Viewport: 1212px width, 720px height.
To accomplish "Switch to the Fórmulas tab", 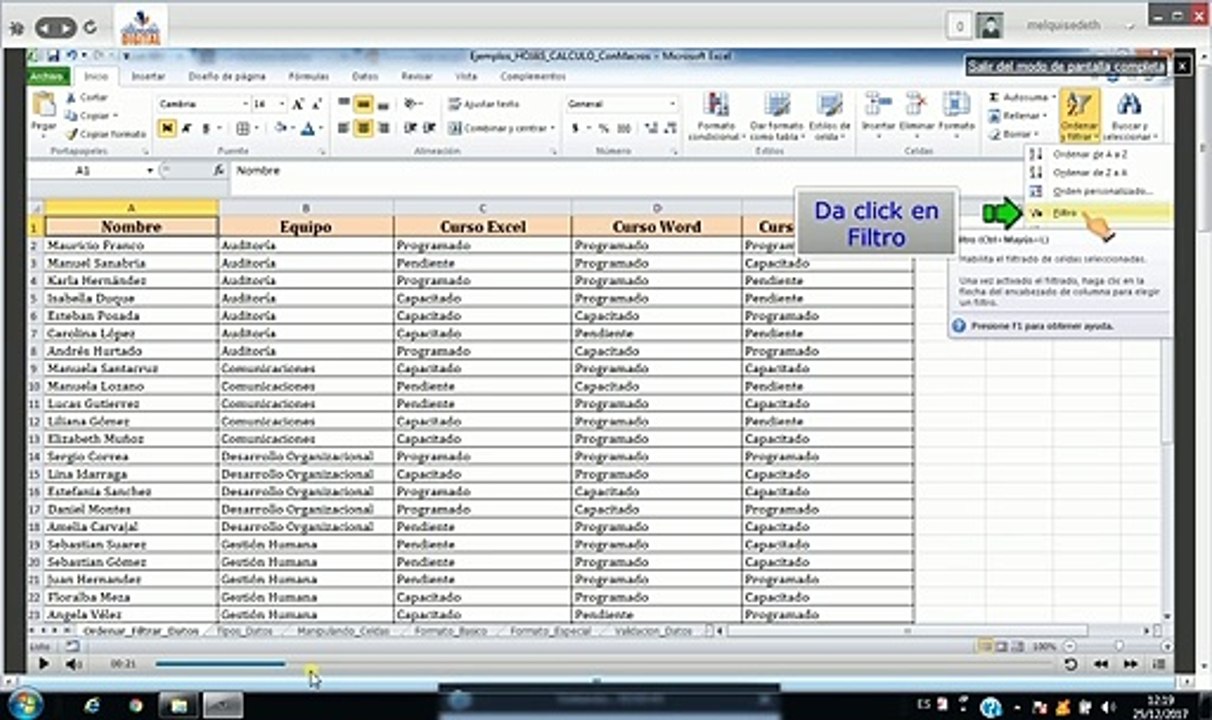I will tap(308, 76).
